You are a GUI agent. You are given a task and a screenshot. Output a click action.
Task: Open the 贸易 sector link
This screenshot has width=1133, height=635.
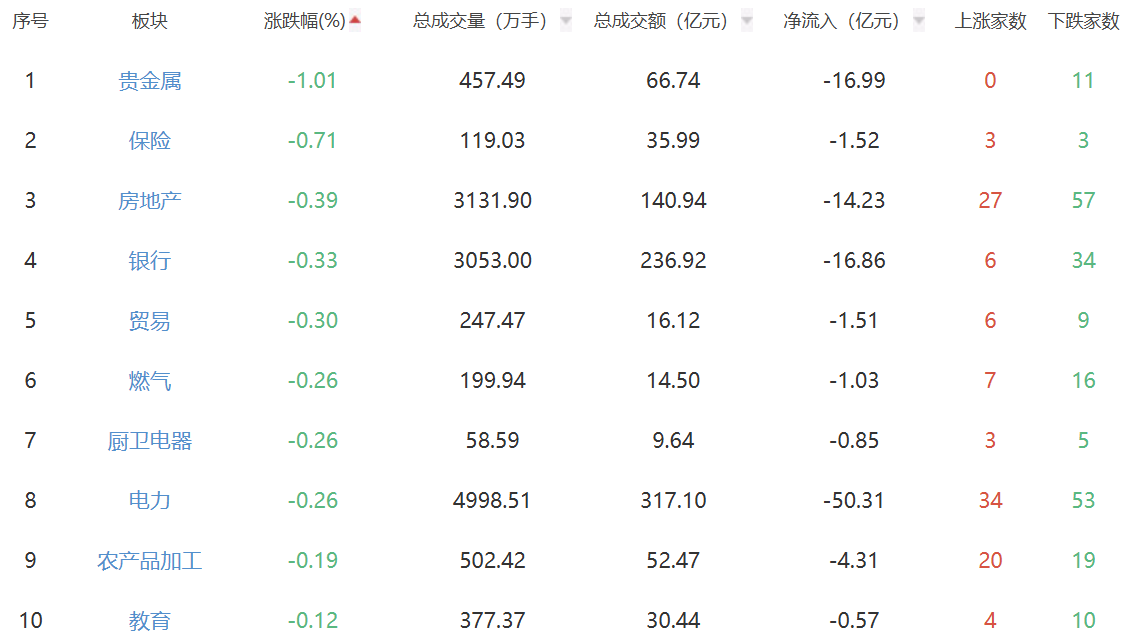(150, 321)
